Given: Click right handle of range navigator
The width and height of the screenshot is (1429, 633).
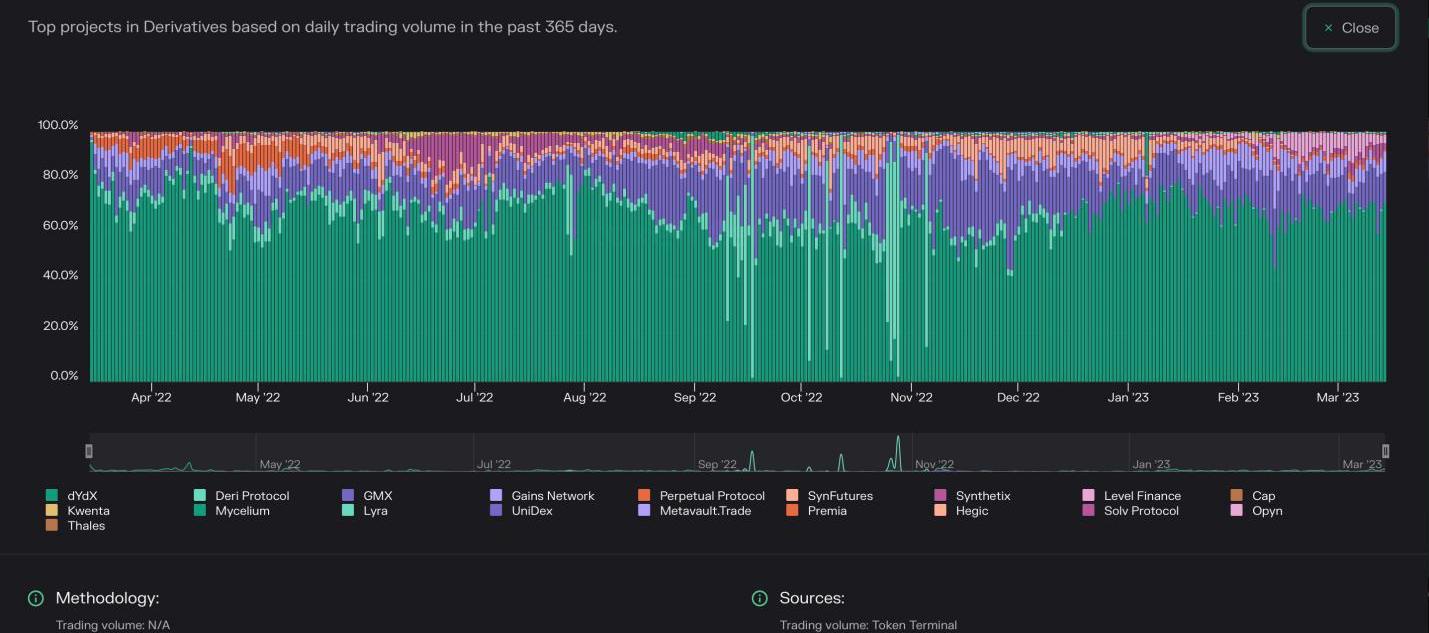Looking at the screenshot, I should pos(1385,451).
